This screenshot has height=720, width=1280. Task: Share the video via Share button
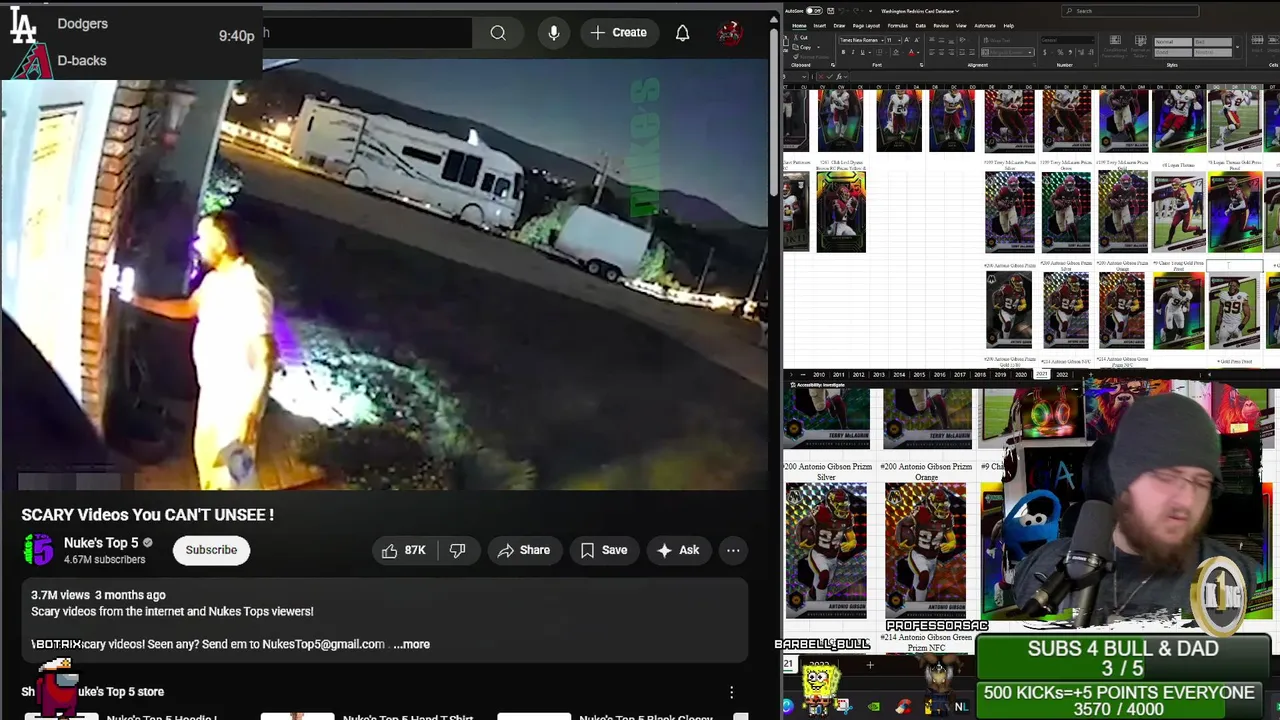(524, 550)
